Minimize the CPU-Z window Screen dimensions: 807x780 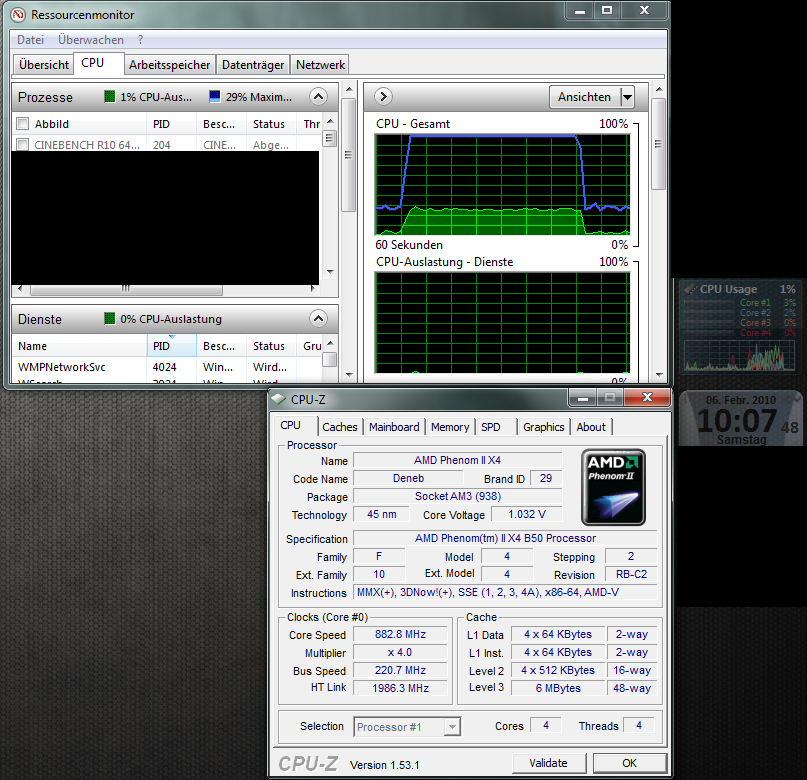coord(583,398)
